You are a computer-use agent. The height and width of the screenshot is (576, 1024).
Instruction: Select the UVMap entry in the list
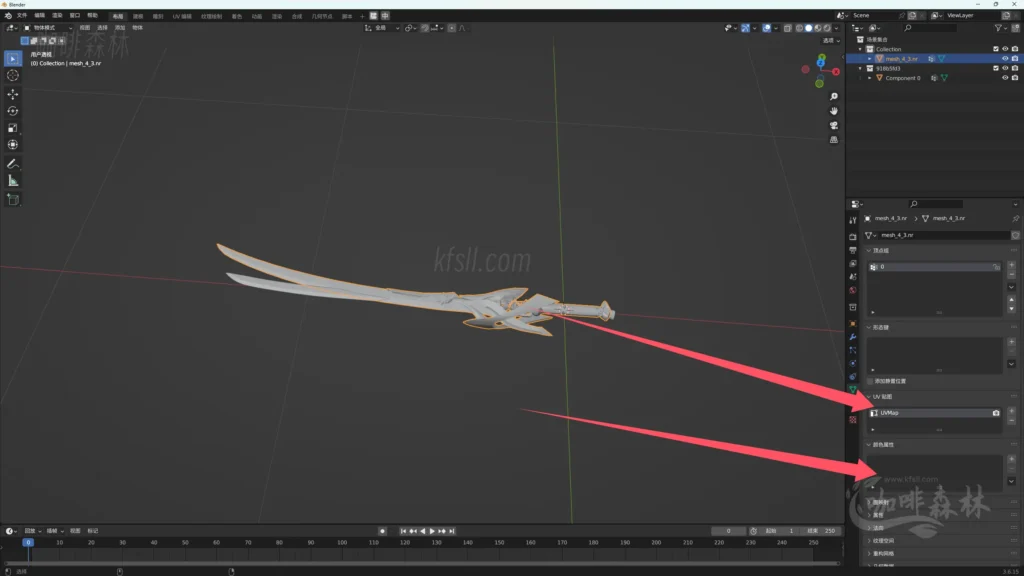(x=930, y=413)
